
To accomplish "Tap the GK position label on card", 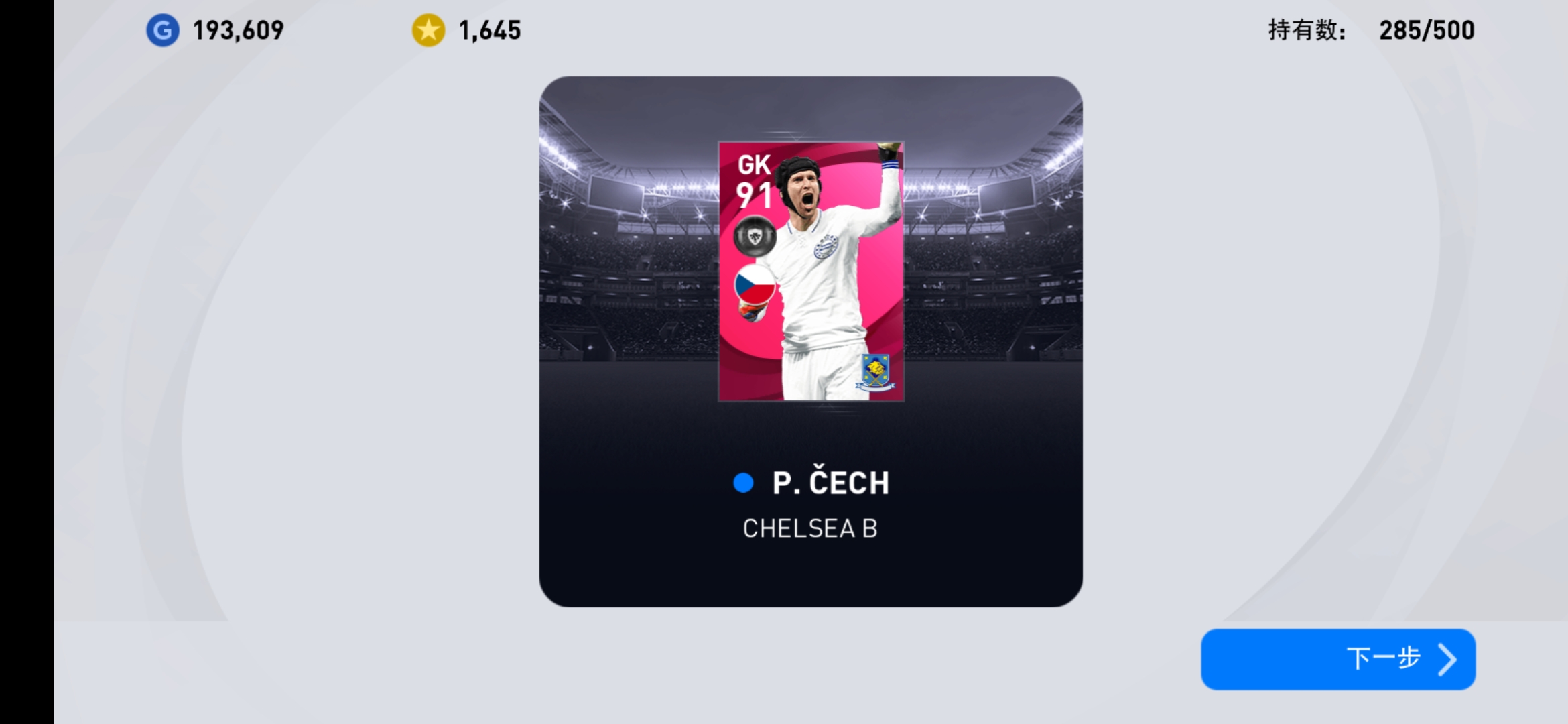I will pos(754,165).
